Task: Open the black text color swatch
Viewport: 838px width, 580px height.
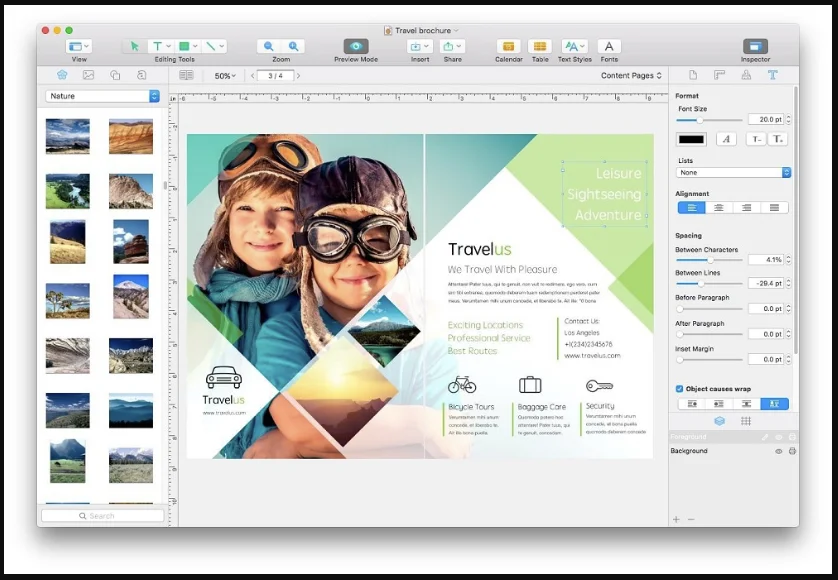Action: pos(691,140)
